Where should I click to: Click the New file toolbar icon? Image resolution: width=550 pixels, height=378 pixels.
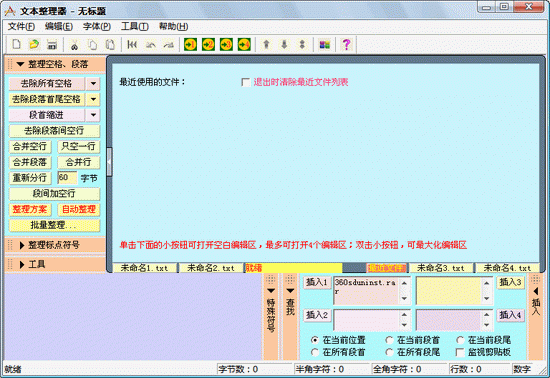(16, 45)
